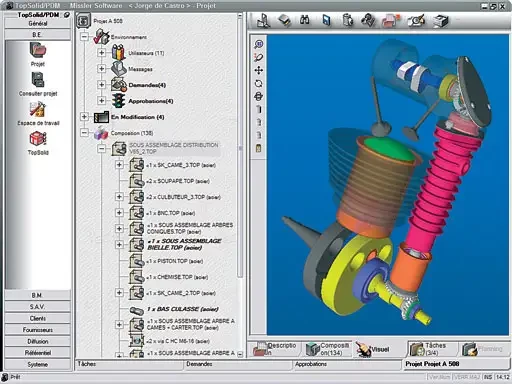Open the Fournisseurs sidebar section
512x384 pixels.
(38, 330)
